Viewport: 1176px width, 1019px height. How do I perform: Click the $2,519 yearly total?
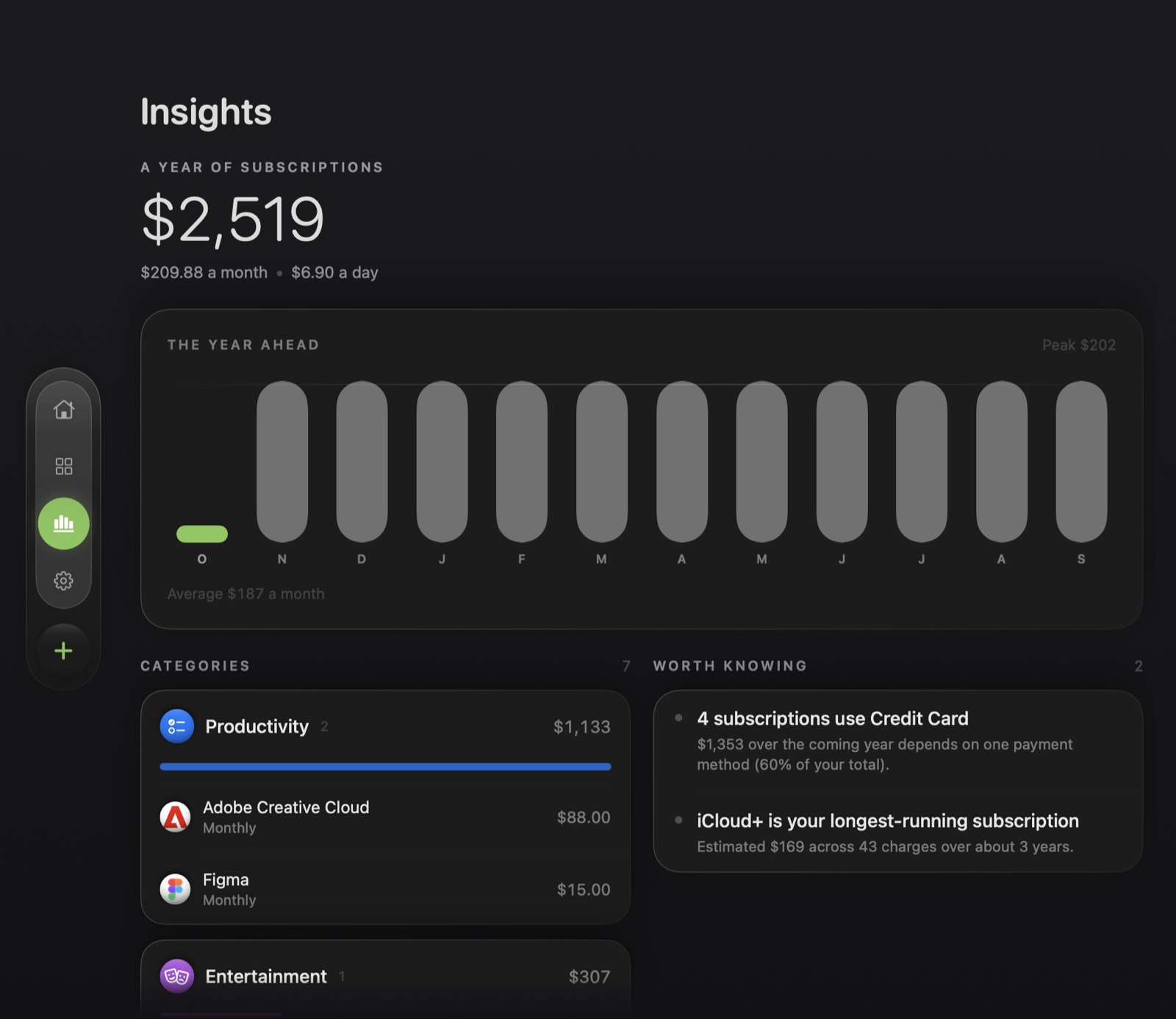tap(232, 219)
